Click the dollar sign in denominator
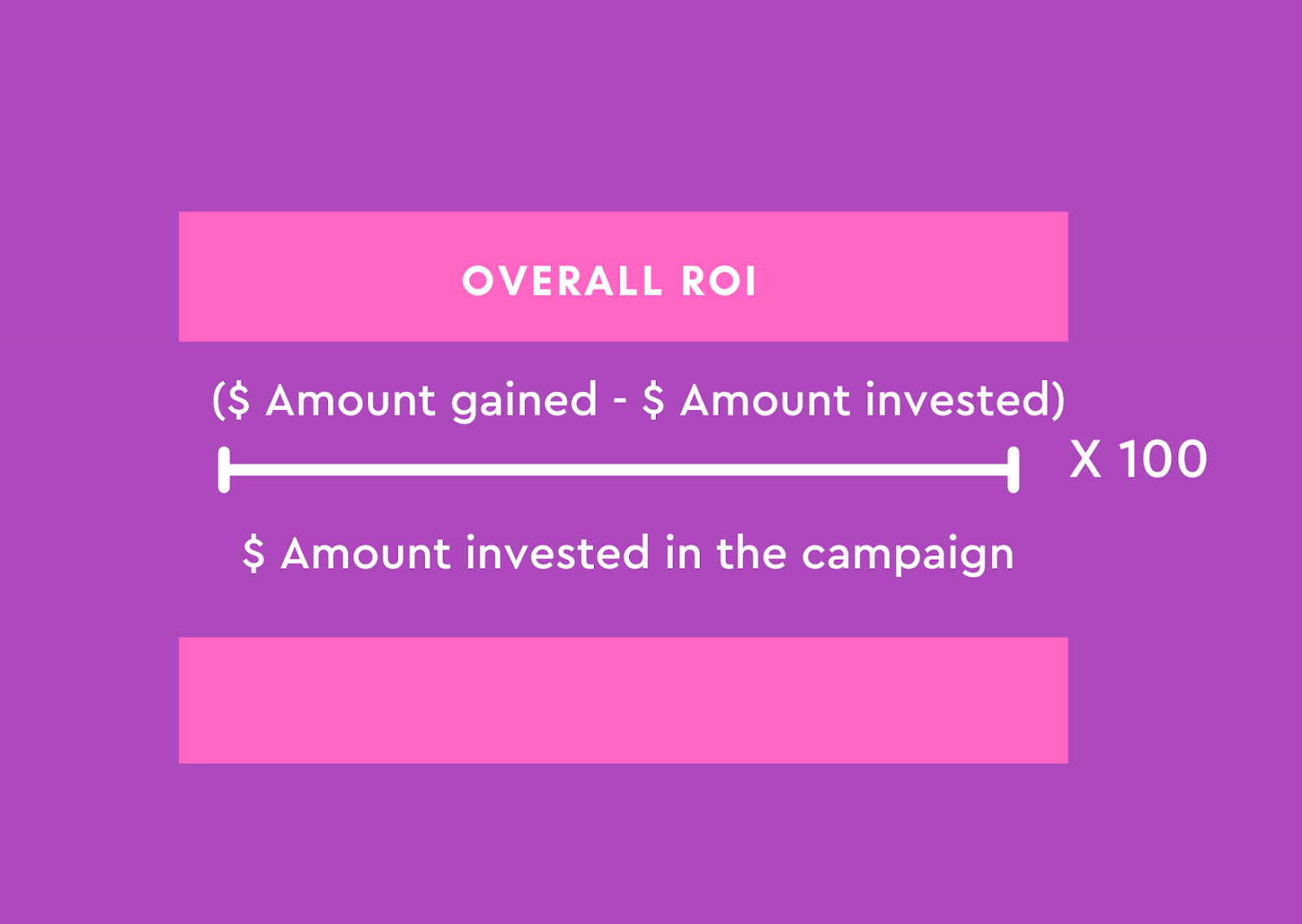Viewport: 1302px width, 924px height. click(x=254, y=554)
